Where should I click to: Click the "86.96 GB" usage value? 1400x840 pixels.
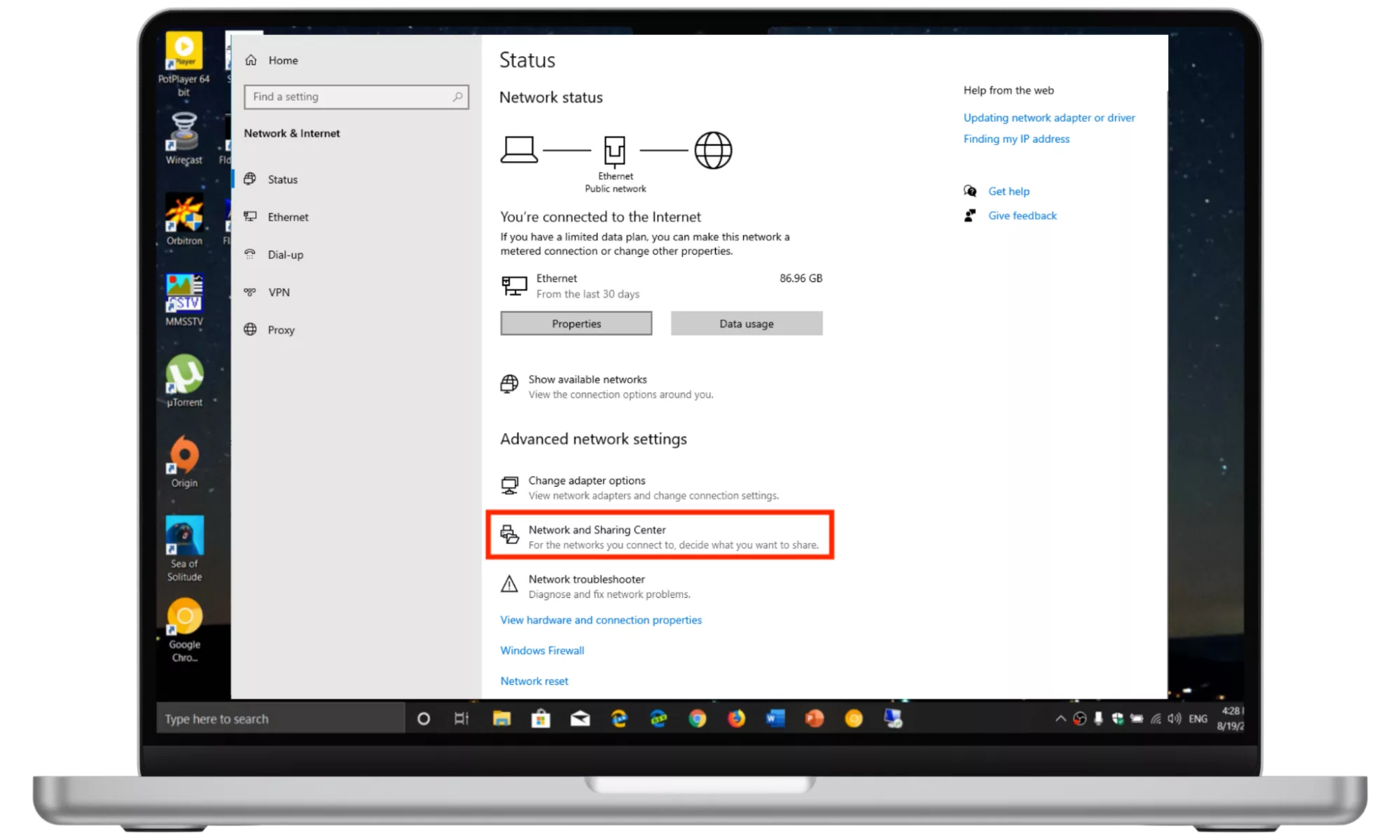801,279
